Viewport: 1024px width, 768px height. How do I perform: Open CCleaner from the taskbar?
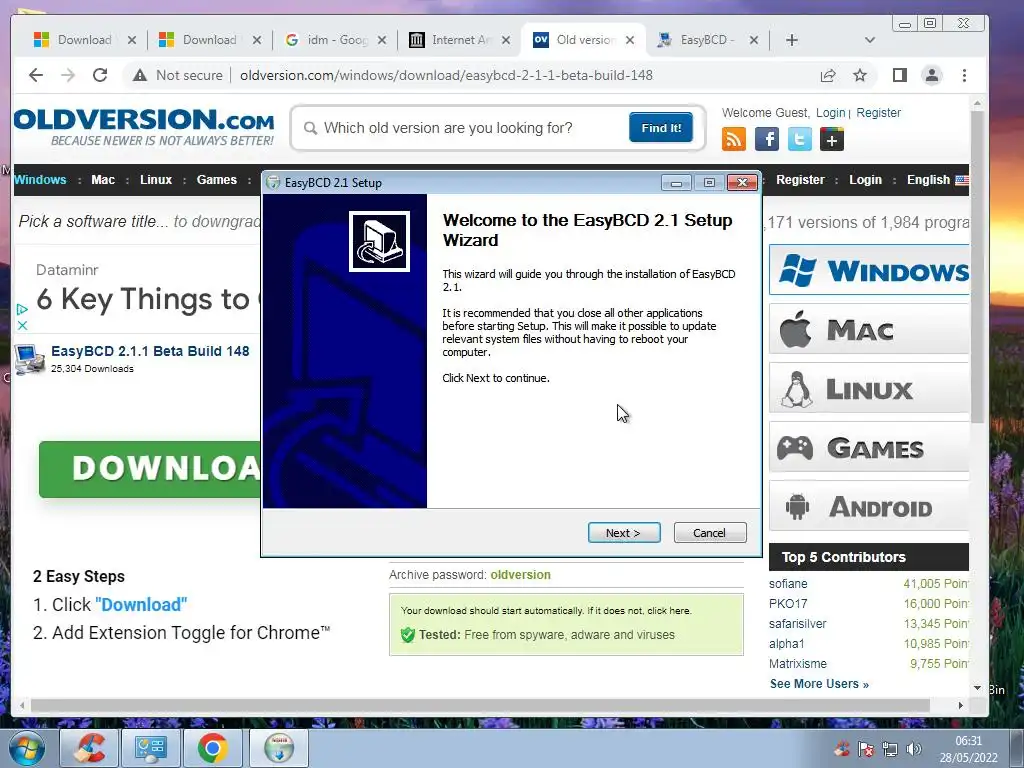pos(89,748)
